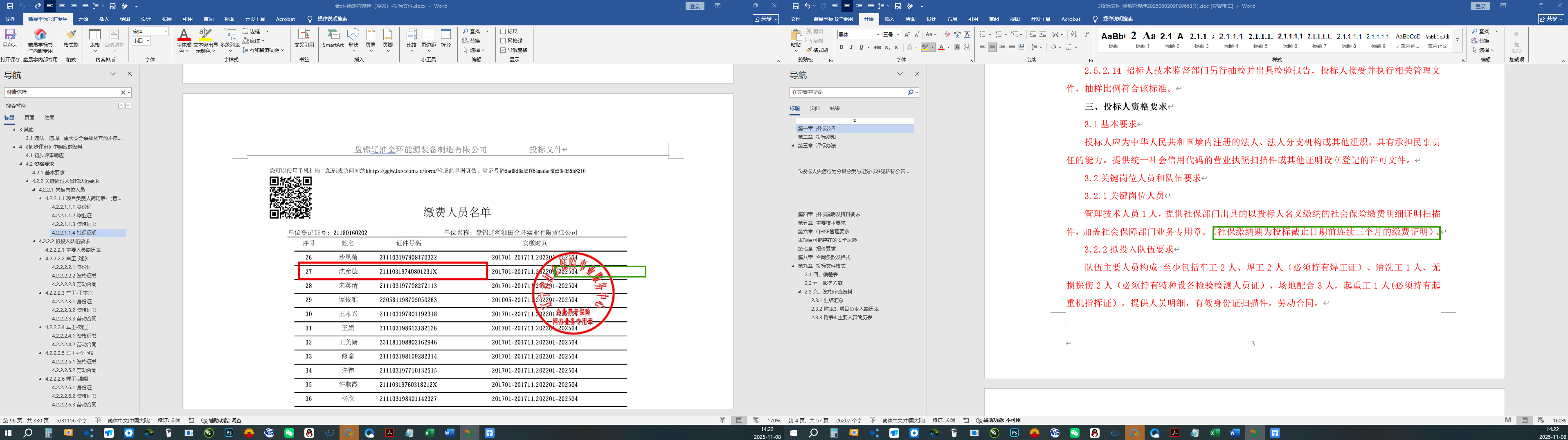This screenshot has height=440, width=1568.
Task: Open font name dropdown 宋体 in left Word
Action: [x=166, y=31]
